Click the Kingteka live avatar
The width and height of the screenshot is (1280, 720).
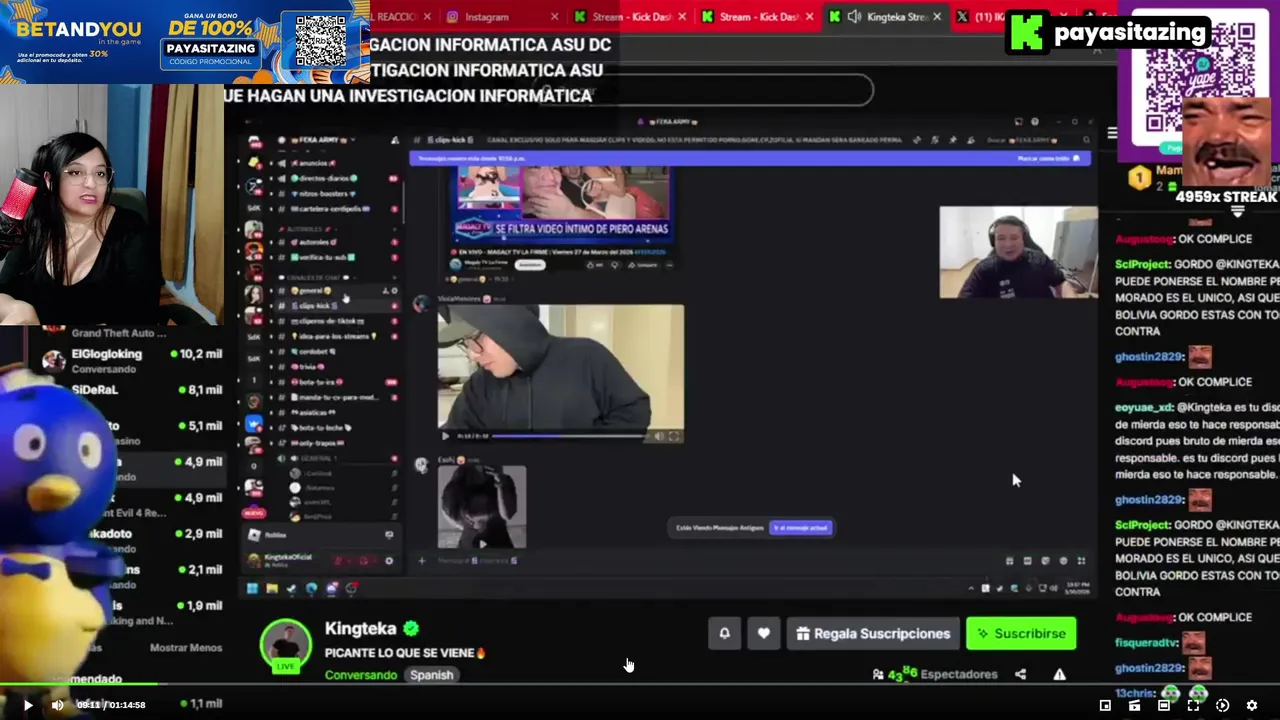286,645
